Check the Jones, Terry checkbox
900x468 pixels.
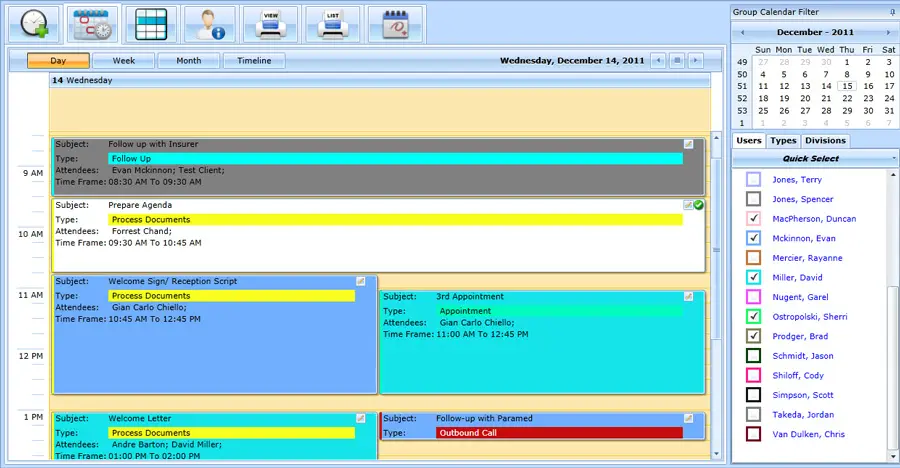coord(754,180)
